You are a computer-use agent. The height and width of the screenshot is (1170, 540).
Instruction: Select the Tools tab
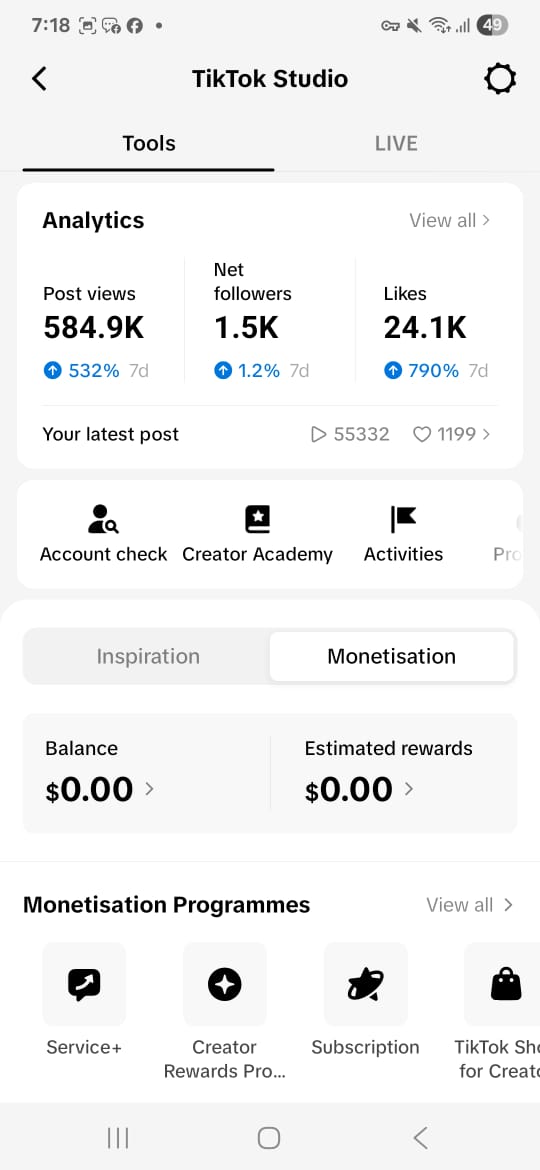tap(148, 143)
